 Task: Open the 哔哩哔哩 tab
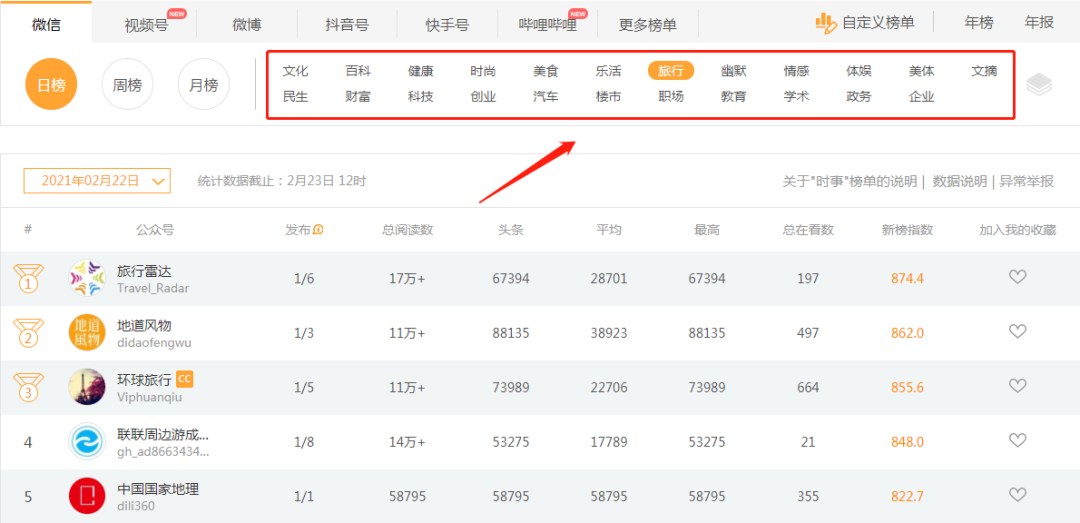pyautogui.click(x=547, y=25)
